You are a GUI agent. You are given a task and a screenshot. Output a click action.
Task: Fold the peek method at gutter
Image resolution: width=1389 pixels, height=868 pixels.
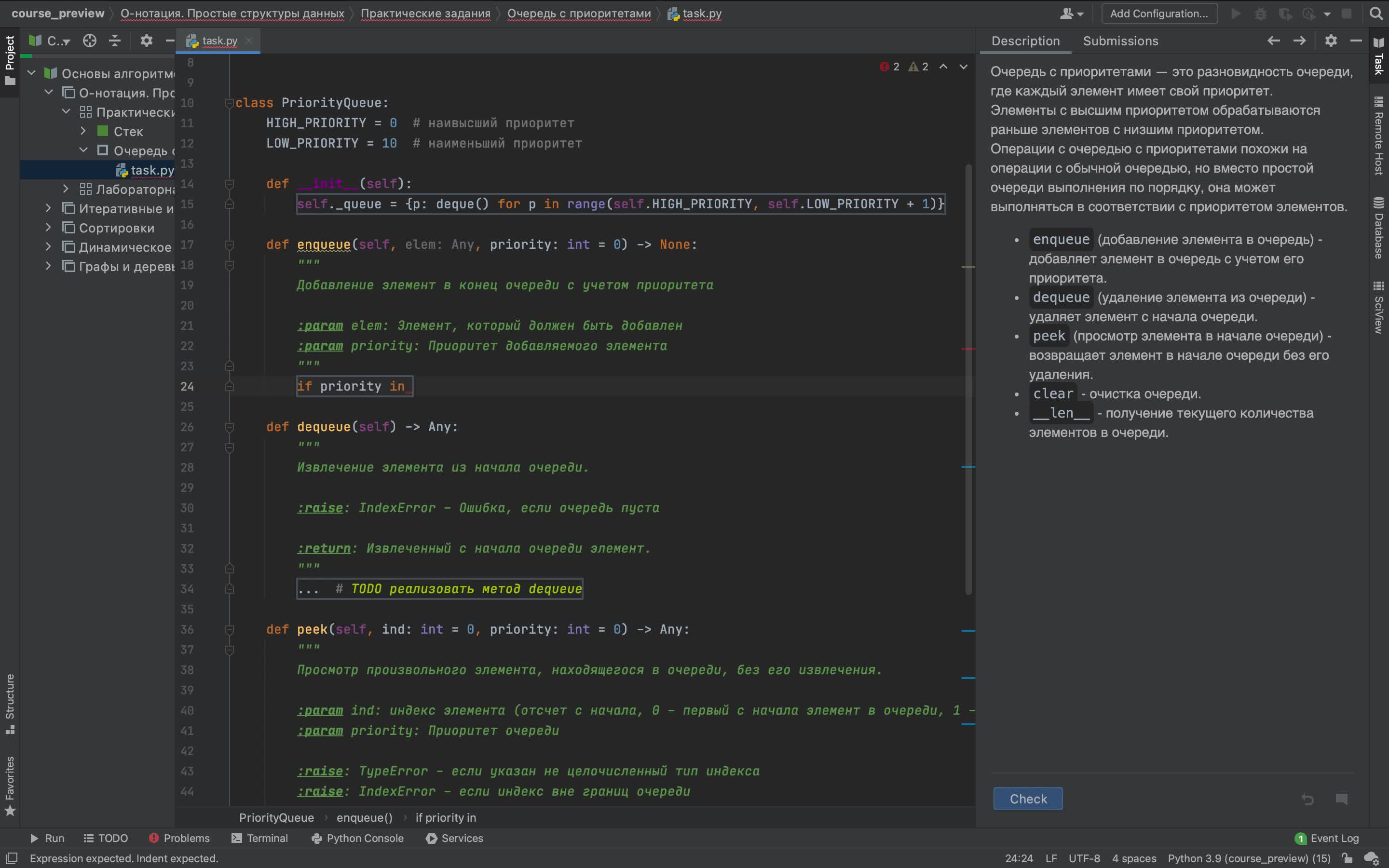click(x=229, y=630)
